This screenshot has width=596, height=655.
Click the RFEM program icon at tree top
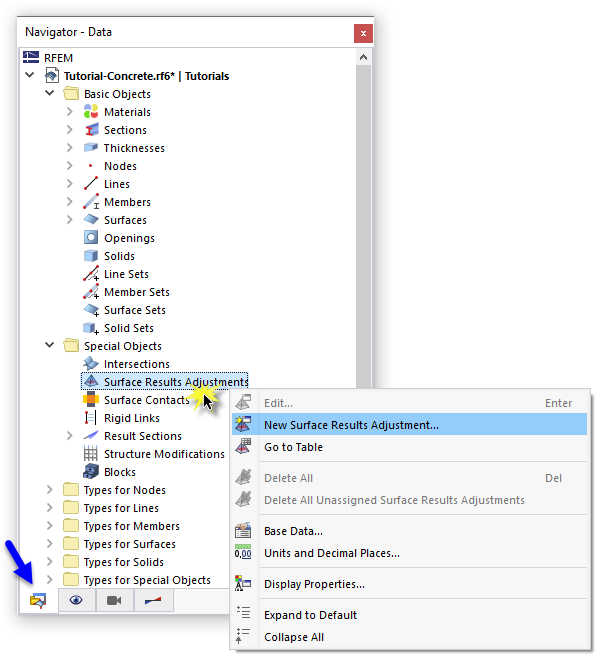[x=31, y=57]
